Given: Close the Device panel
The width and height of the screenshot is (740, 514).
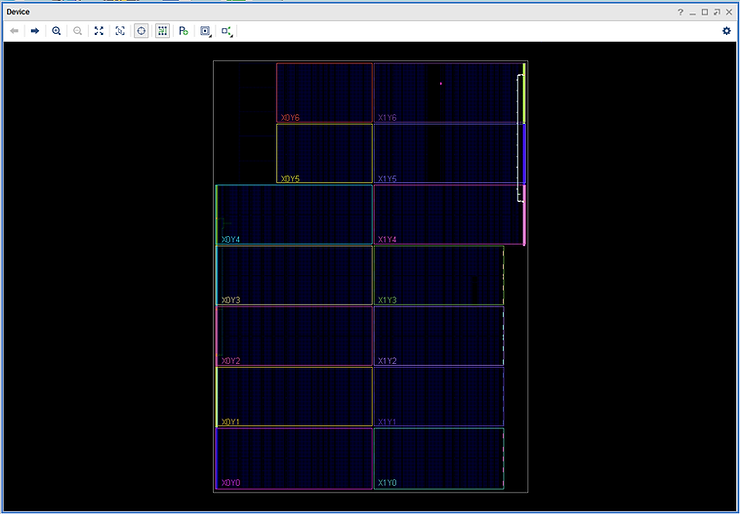Looking at the screenshot, I should 729,12.
